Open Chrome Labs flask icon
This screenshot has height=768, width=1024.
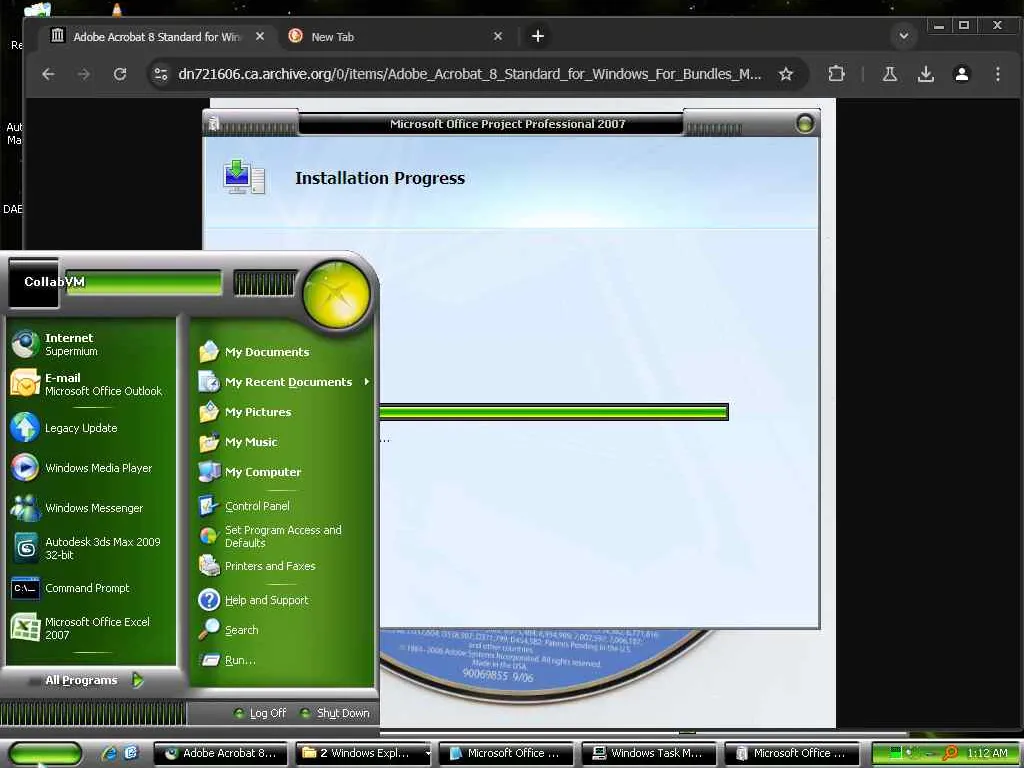pyautogui.click(x=889, y=74)
